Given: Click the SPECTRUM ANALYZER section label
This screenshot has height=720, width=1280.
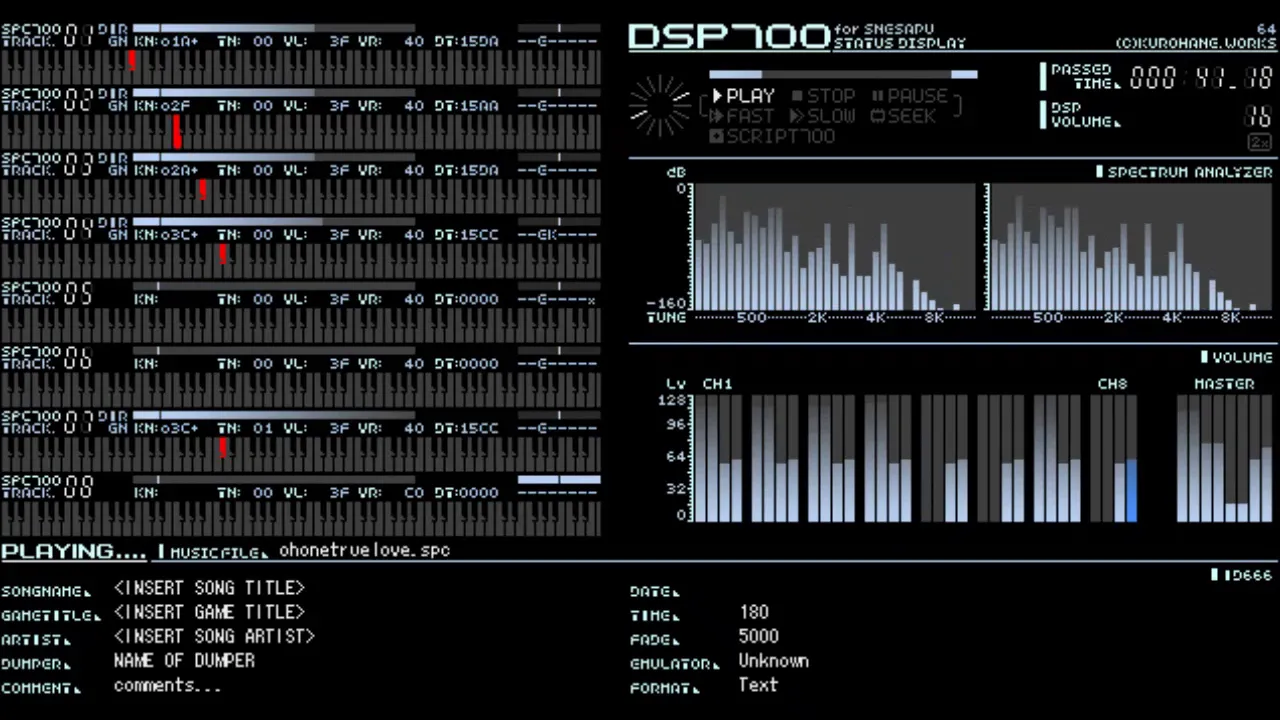Looking at the screenshot, I should tap(1184, 172).
